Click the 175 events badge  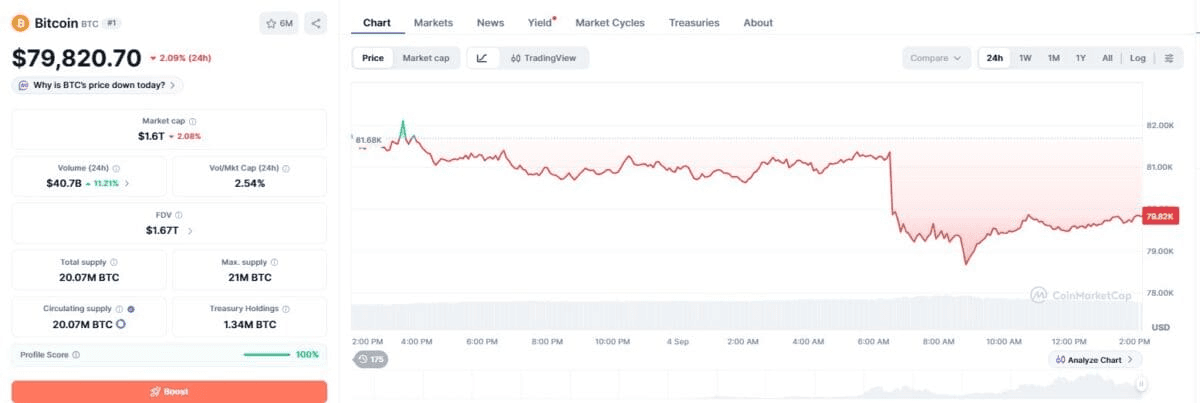tap(371, 359)
